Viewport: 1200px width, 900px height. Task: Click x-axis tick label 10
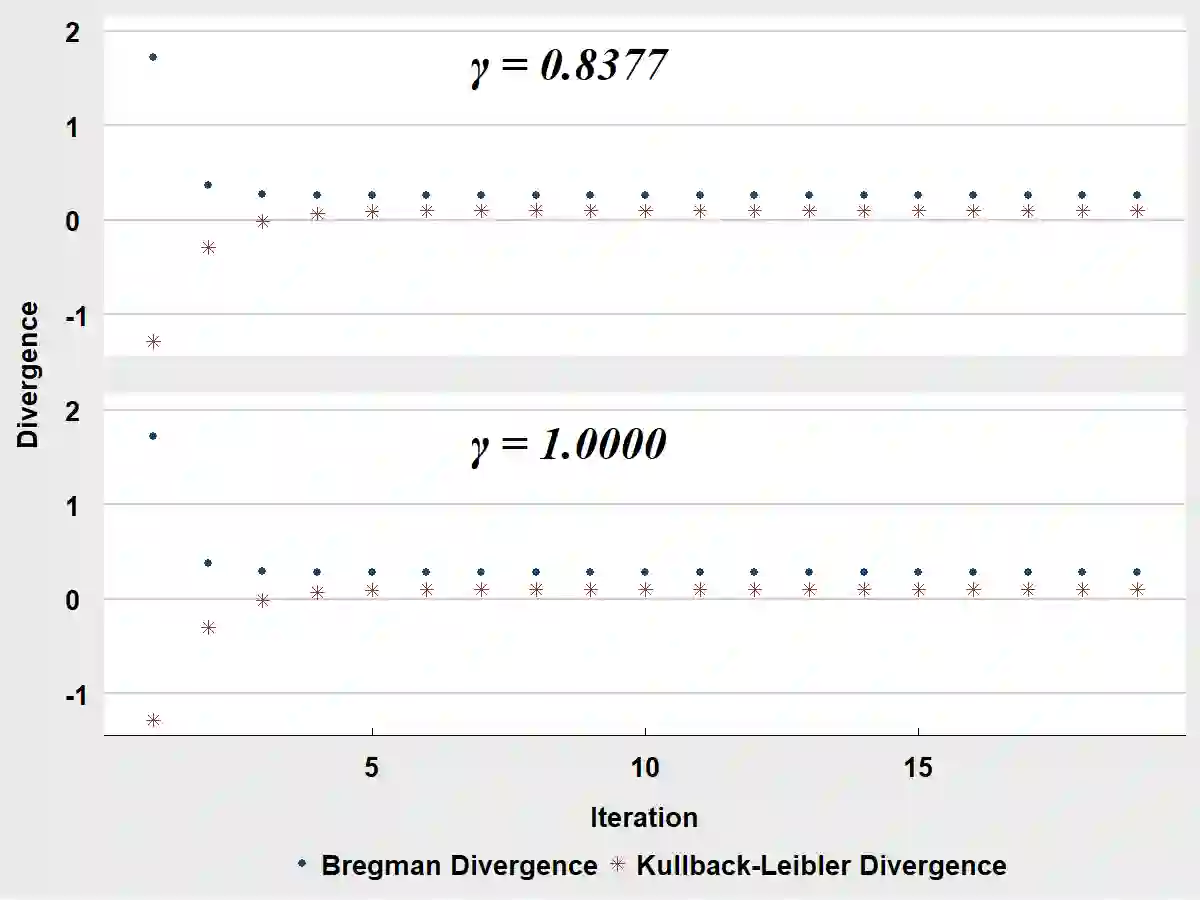pyautogui.click(x=645, y=768)
